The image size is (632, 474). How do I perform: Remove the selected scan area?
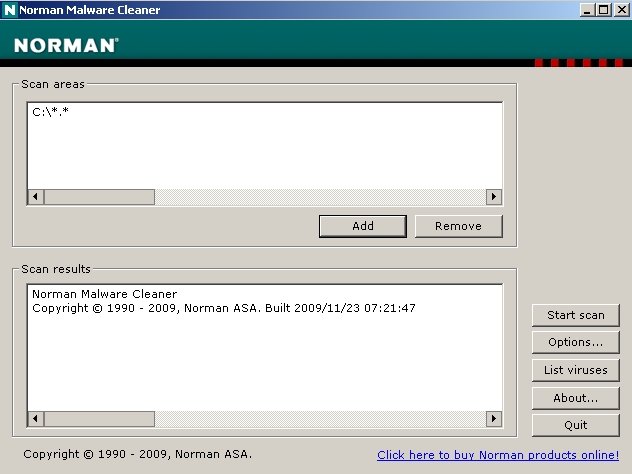click(459, 226)
